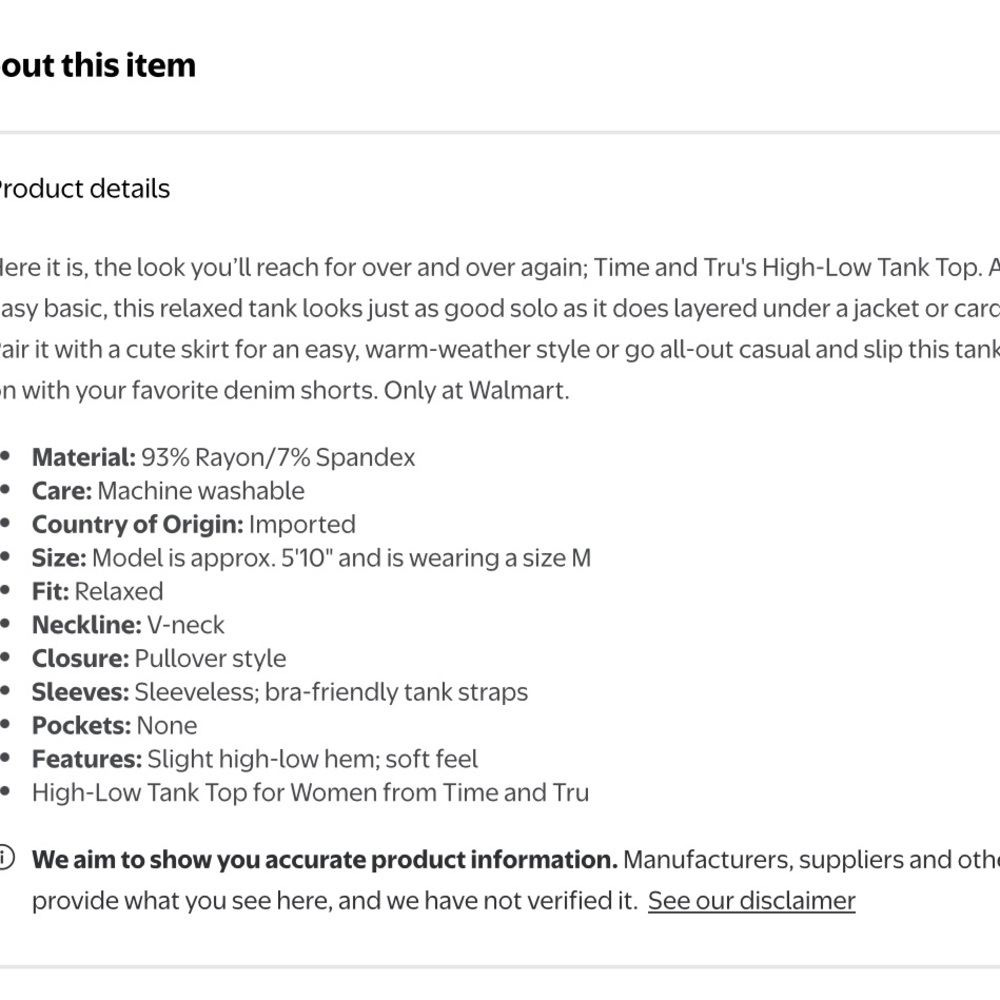1000x1000 pixels.
Task: Click the info icon beside accuracy notice
Action: [5, 858]
